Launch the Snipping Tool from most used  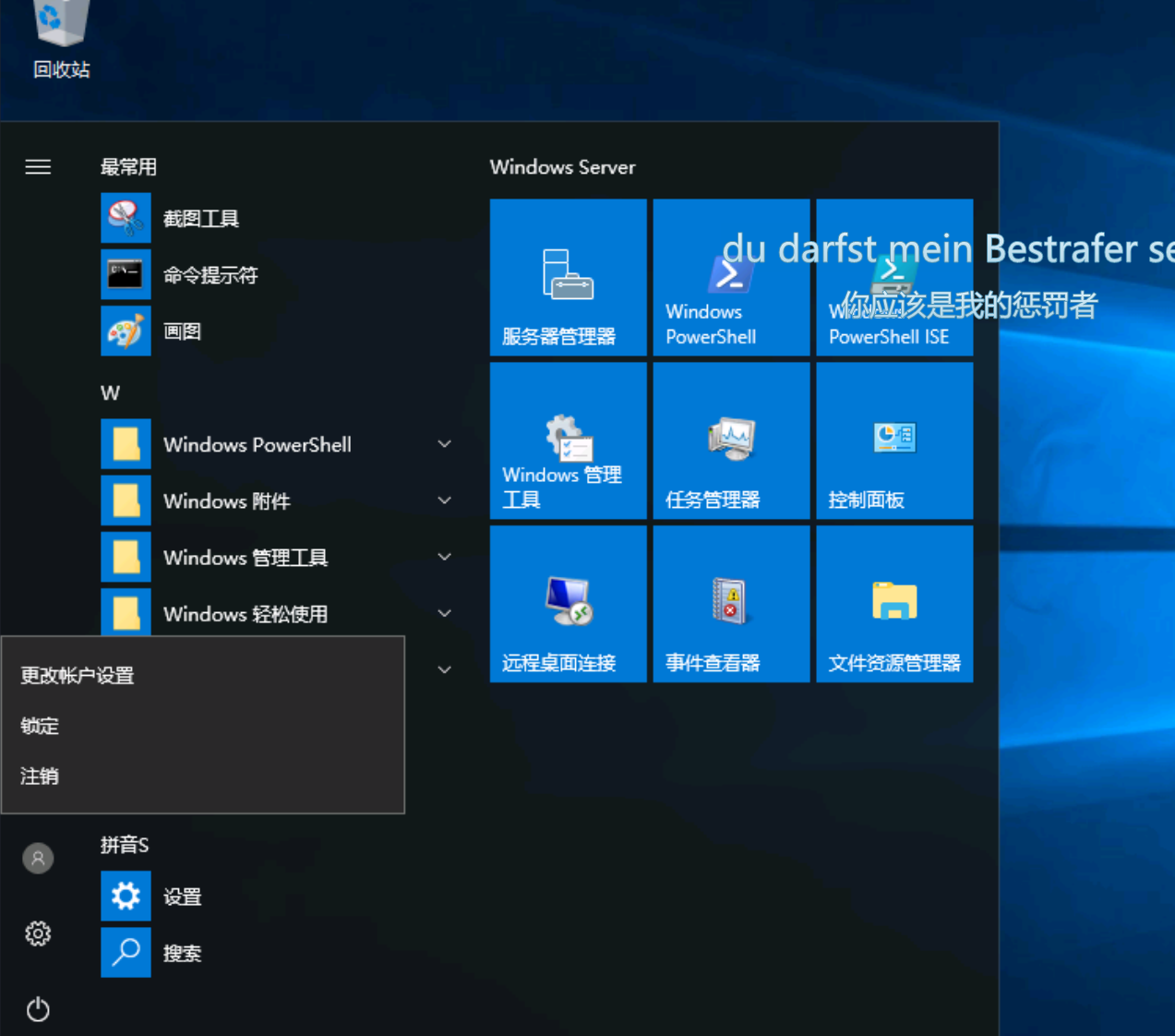[x=200, y=219]
